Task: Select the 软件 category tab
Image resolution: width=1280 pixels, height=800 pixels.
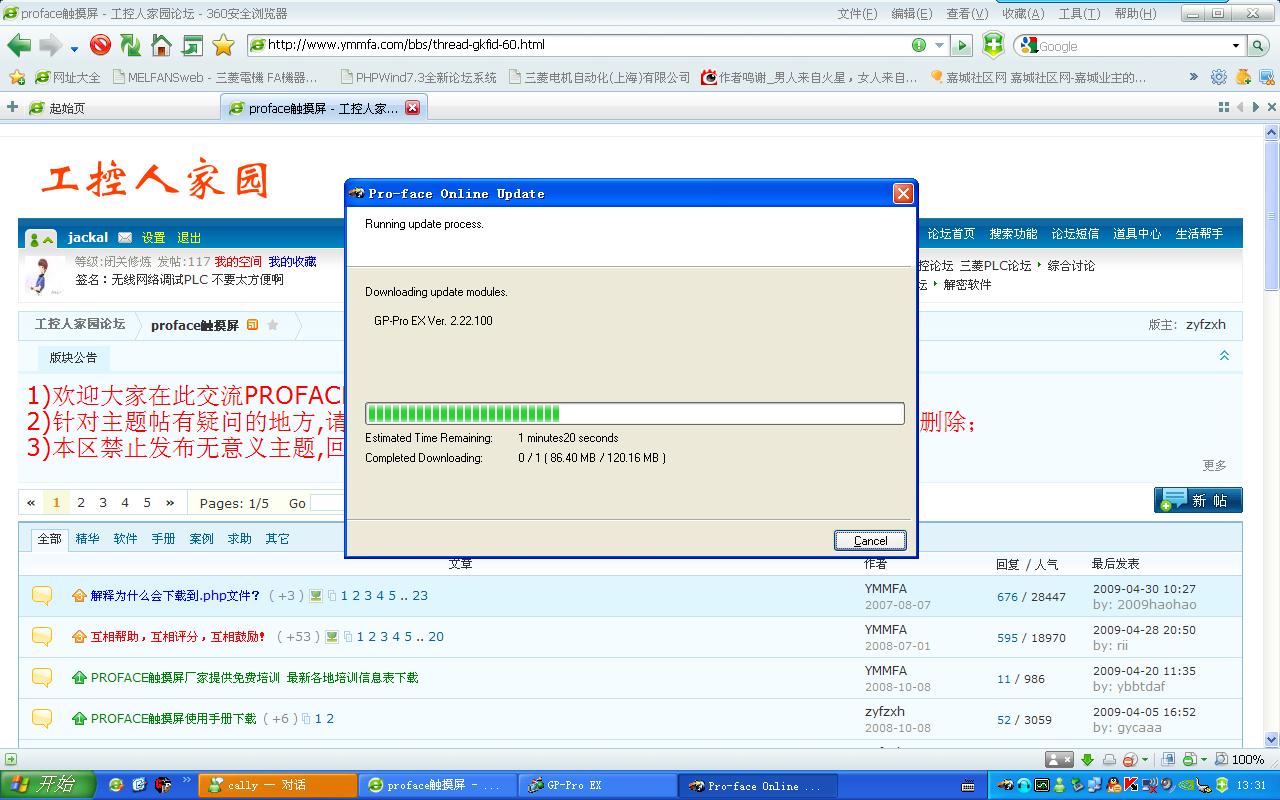Action: point(125,538)
